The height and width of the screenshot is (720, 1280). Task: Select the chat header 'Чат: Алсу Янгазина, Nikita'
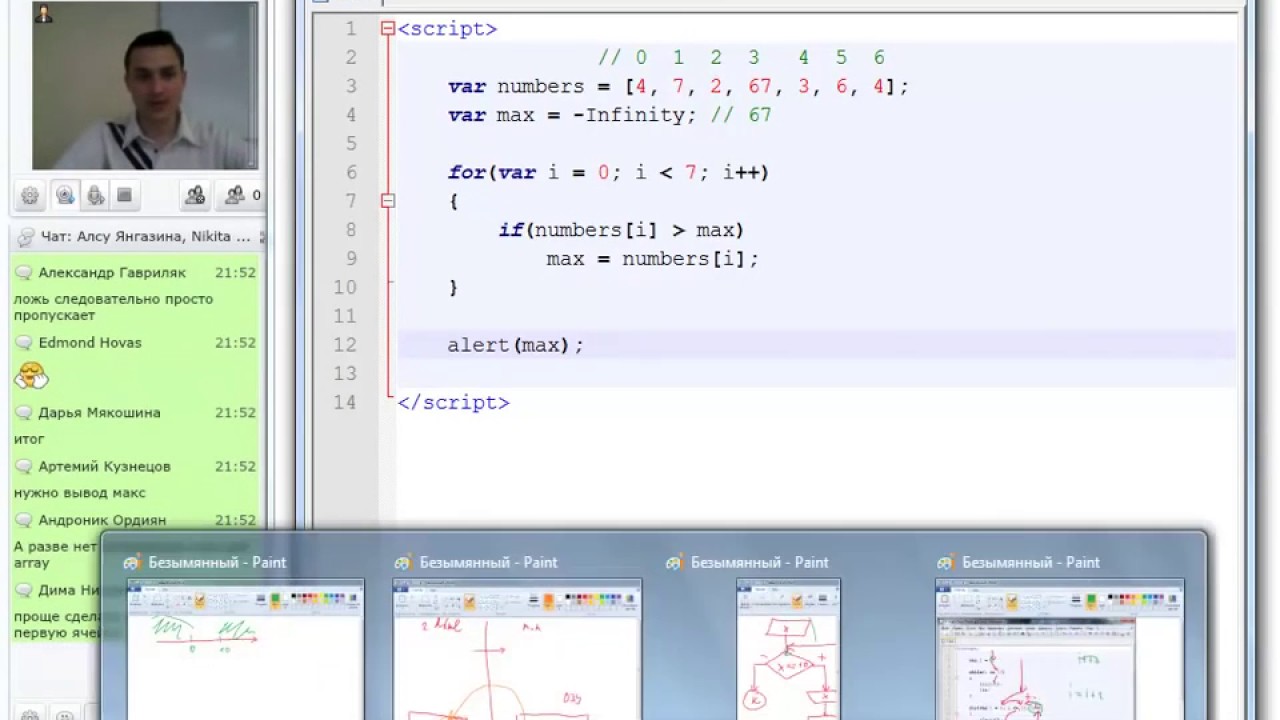pyautogui.click(x=145, y=237)
